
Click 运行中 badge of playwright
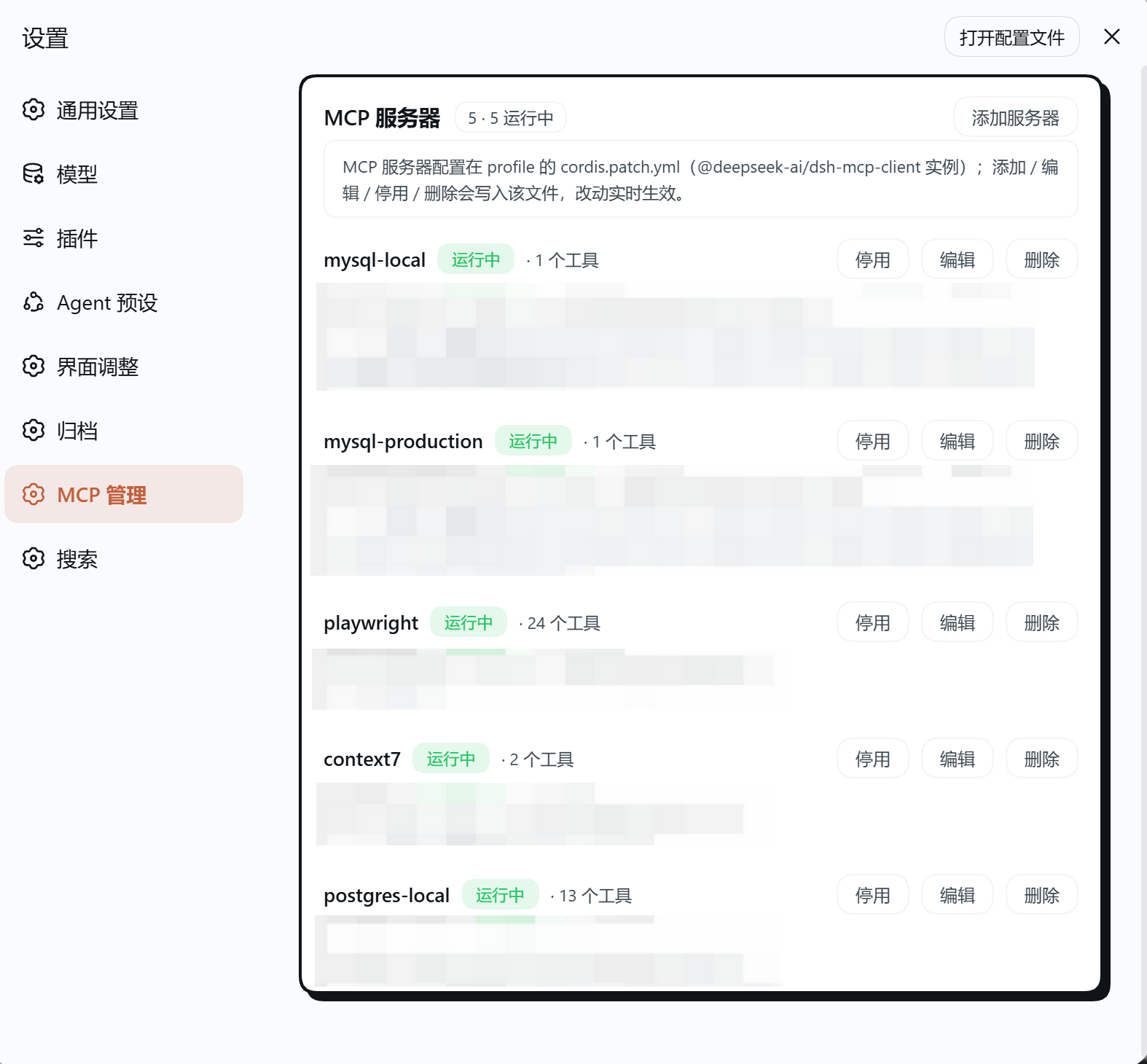[469, 622]
